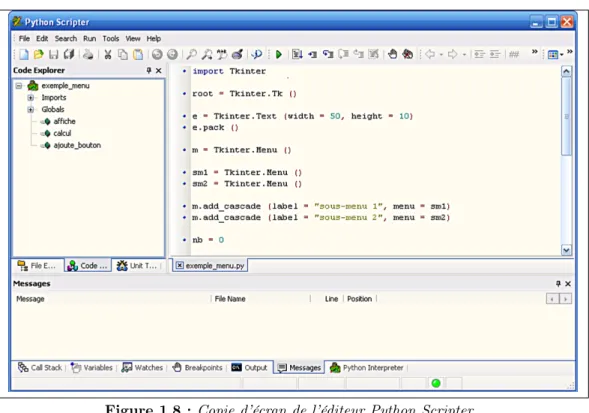This screenshot has width=589, height=413.
Task: Open the Run menu
Action: [x=89, y=38]
